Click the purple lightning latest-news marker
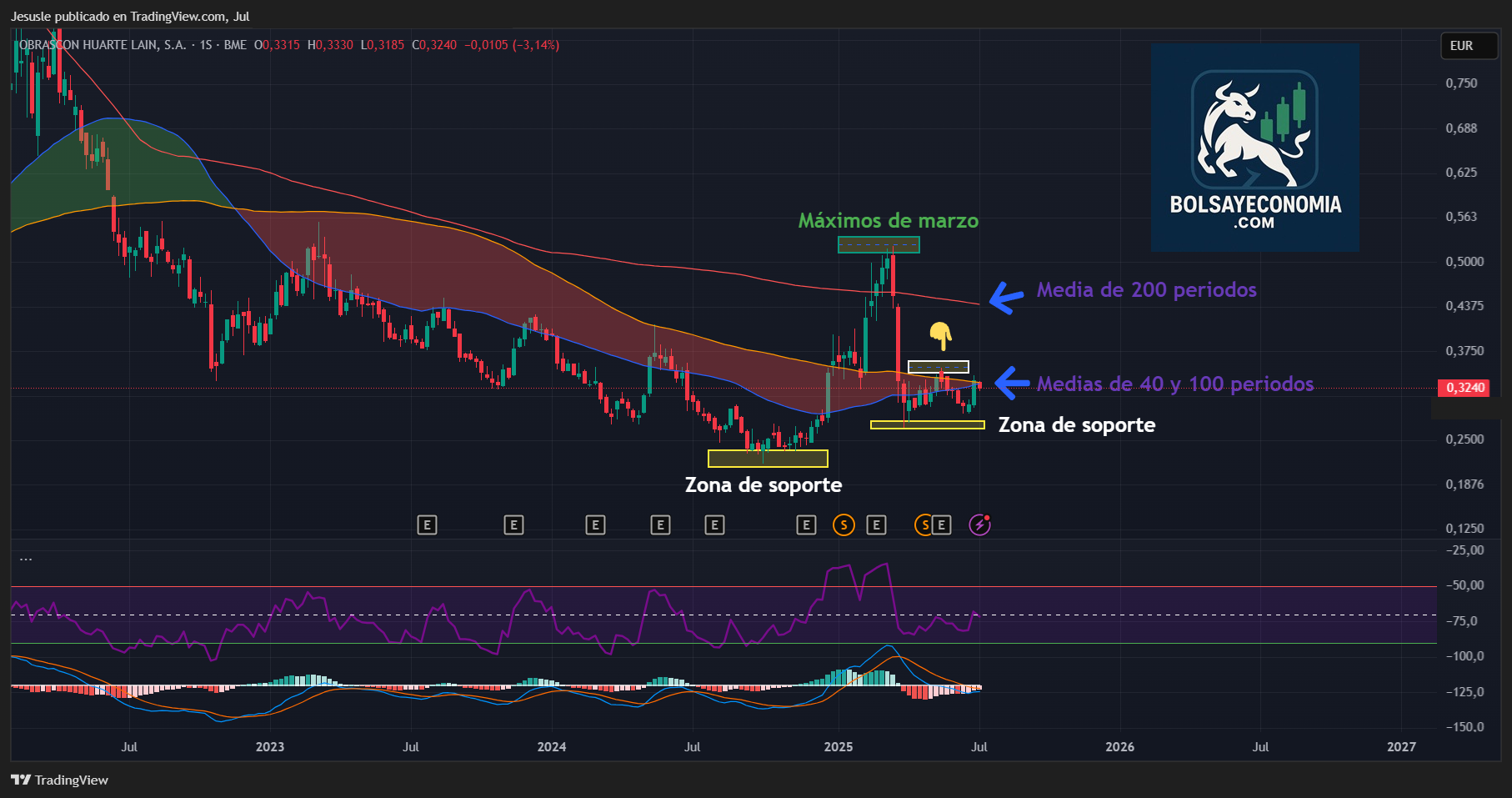The width and height of the screenshot is (1512, 798). 979,524
